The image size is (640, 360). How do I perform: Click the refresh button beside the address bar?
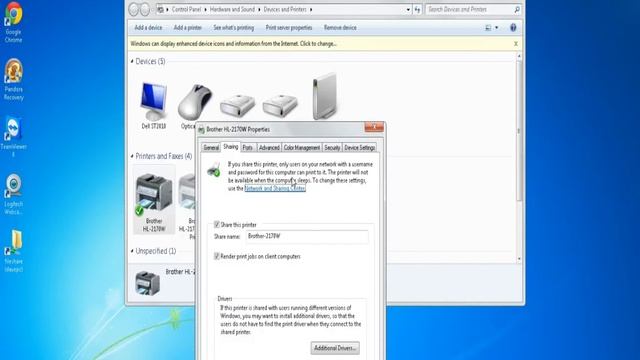pyautogui.click(x=417, y=9)
